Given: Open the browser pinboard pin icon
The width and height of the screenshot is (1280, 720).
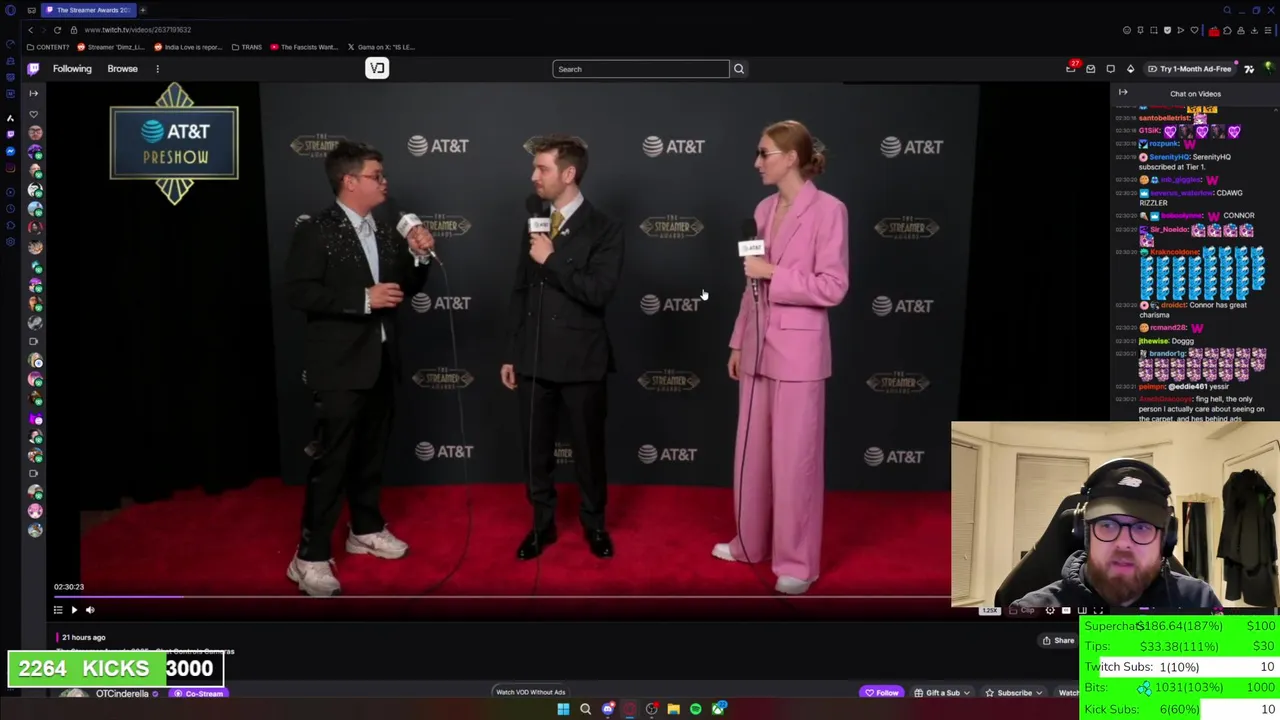Looking at the screenshot, I should 1140,30.
